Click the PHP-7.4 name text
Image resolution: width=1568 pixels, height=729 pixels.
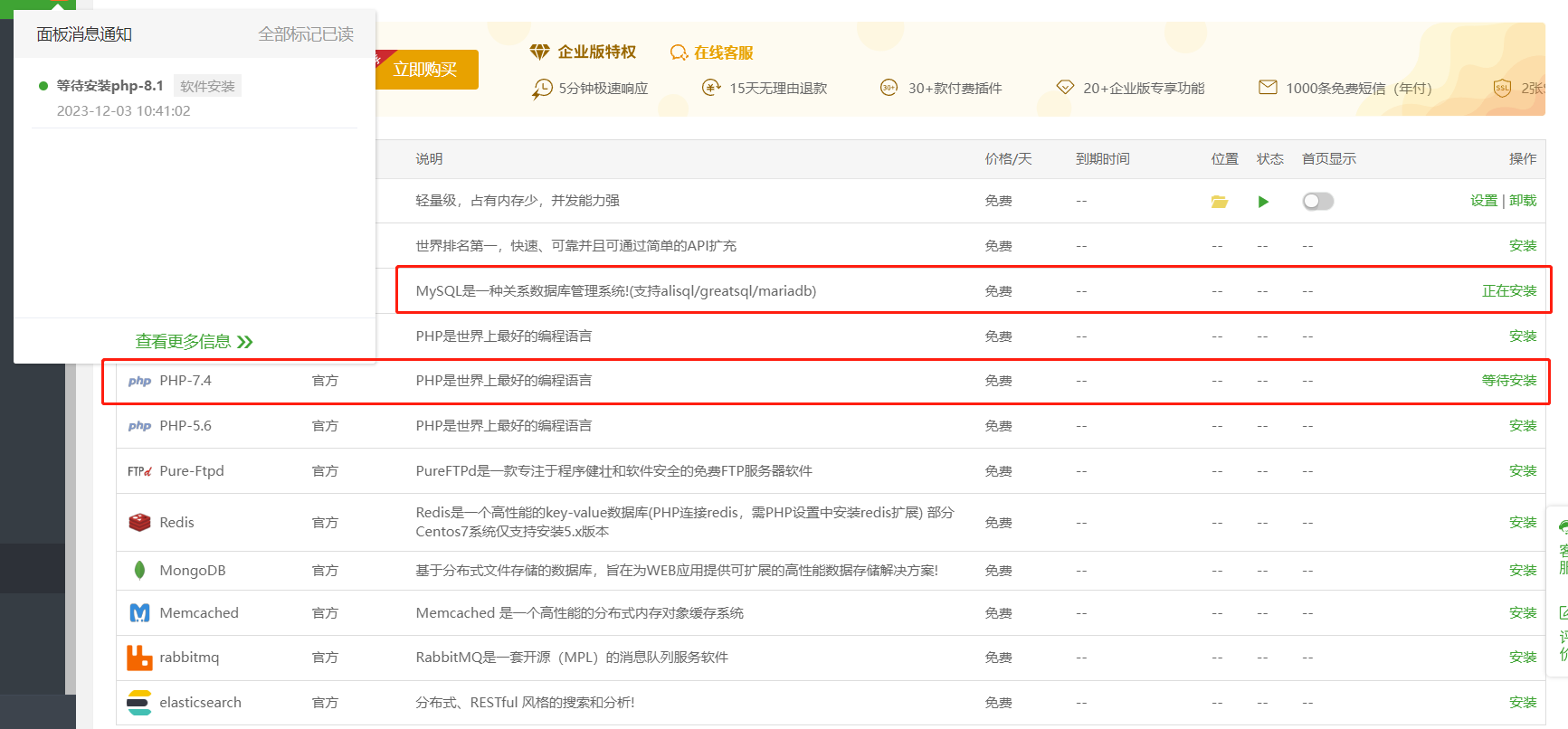[185, 381]
